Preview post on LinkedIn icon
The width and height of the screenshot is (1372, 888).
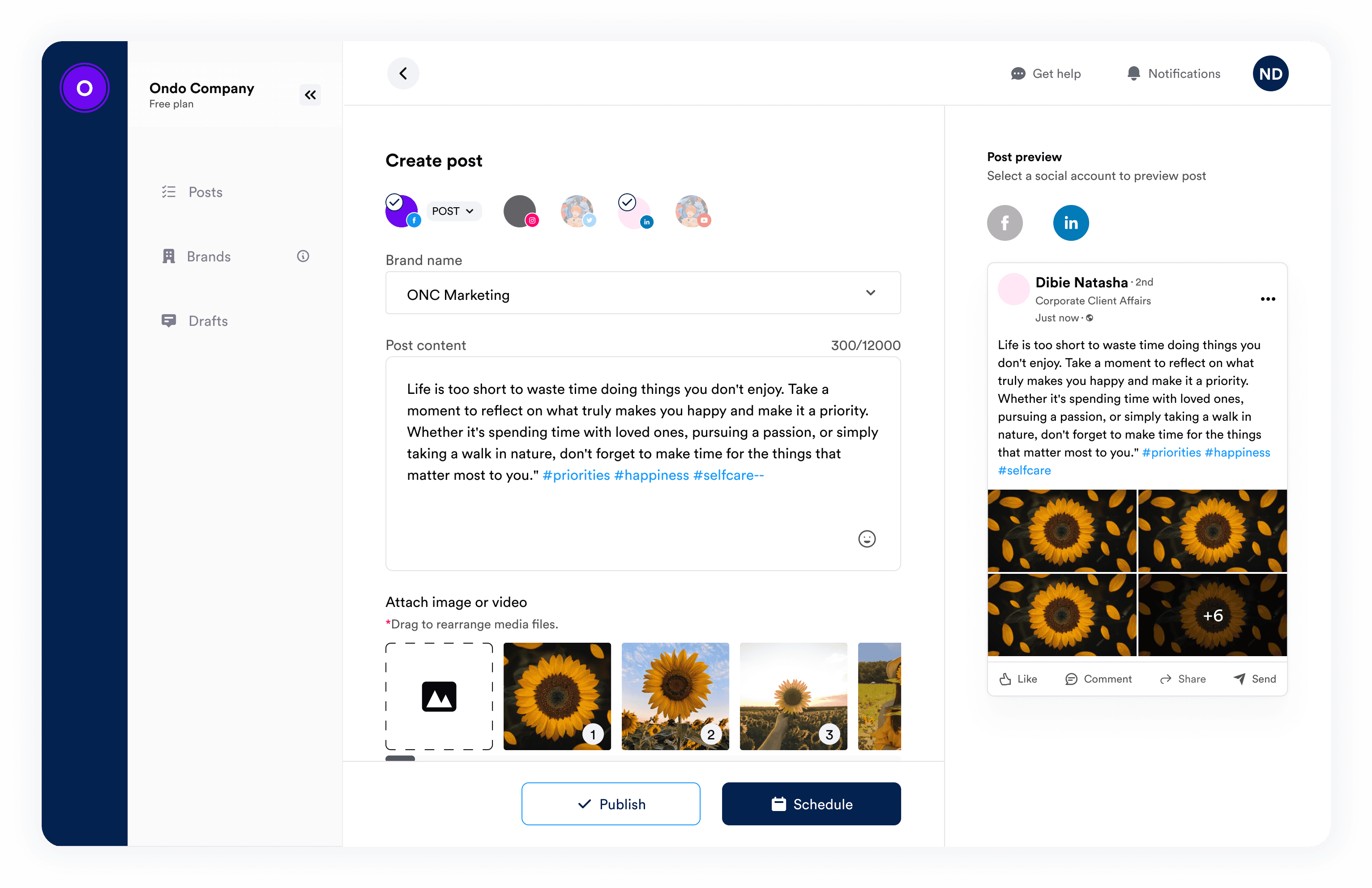point(1070,222)
